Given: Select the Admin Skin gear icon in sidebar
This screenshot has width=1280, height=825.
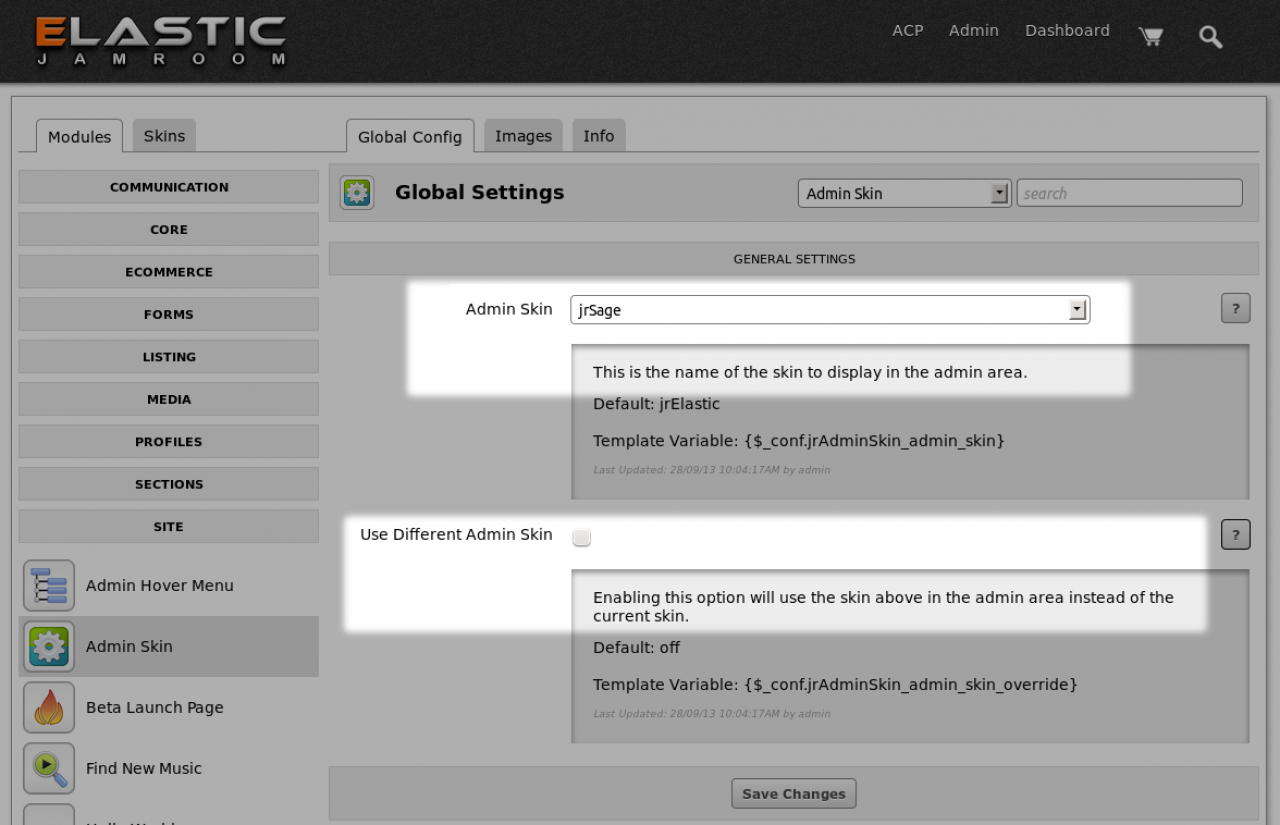Looking at the screenshot, I should click(x=48, y=647).
